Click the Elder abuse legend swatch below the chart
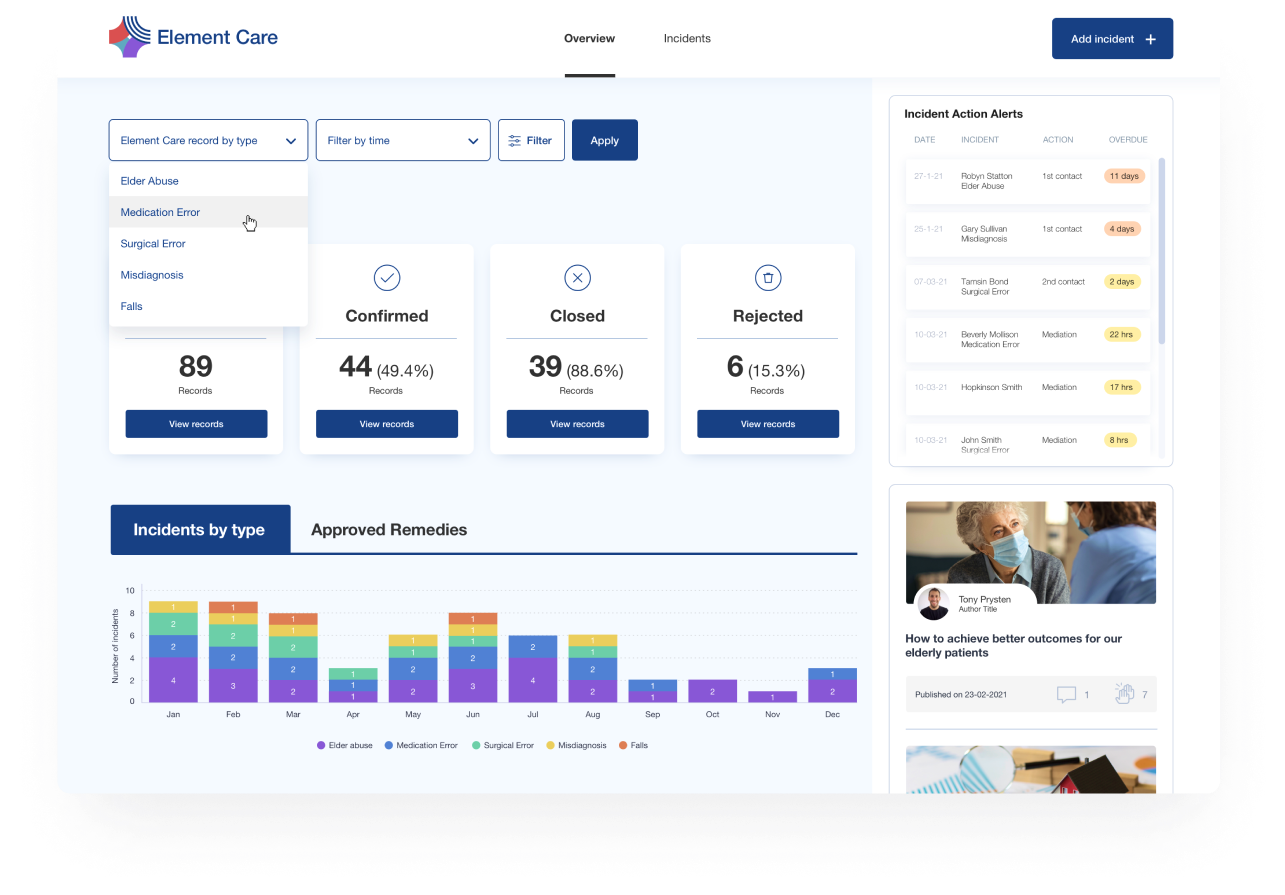This screenshot has height=895, width=1285. [x=321, y=745]
